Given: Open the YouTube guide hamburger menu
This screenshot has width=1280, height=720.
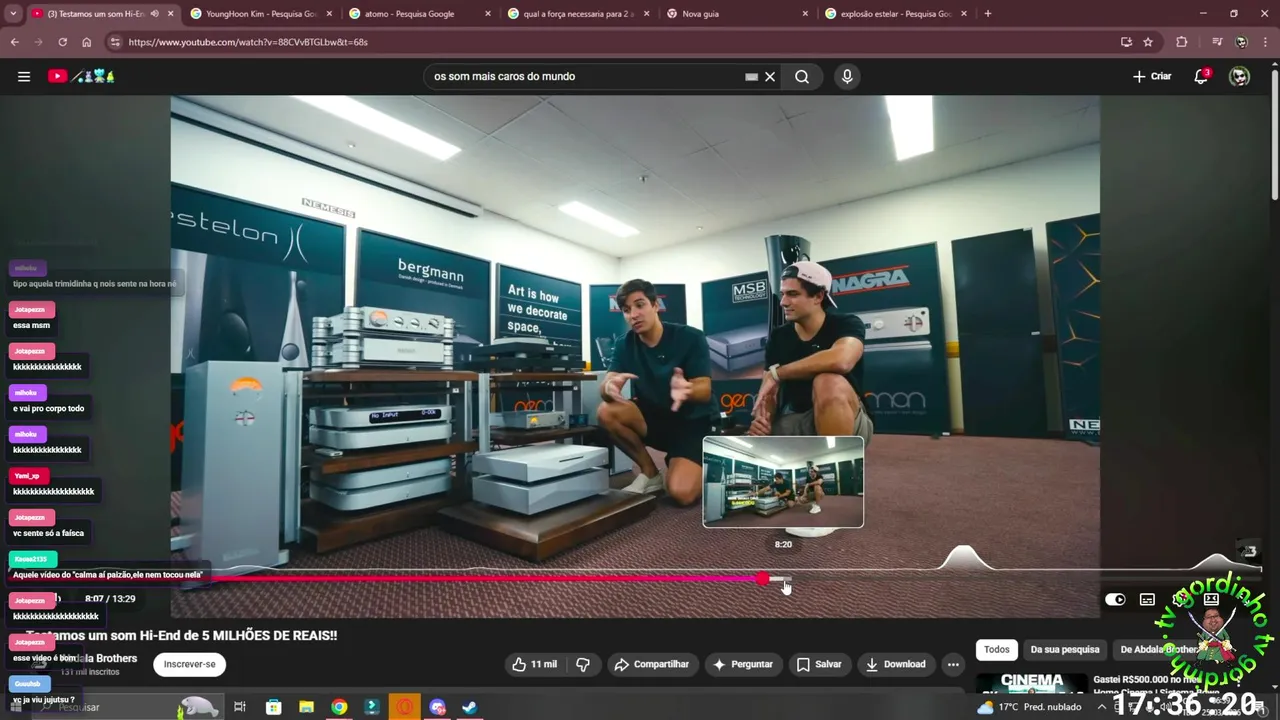Looking at the screenshot, I should click(x=24, y=76).
